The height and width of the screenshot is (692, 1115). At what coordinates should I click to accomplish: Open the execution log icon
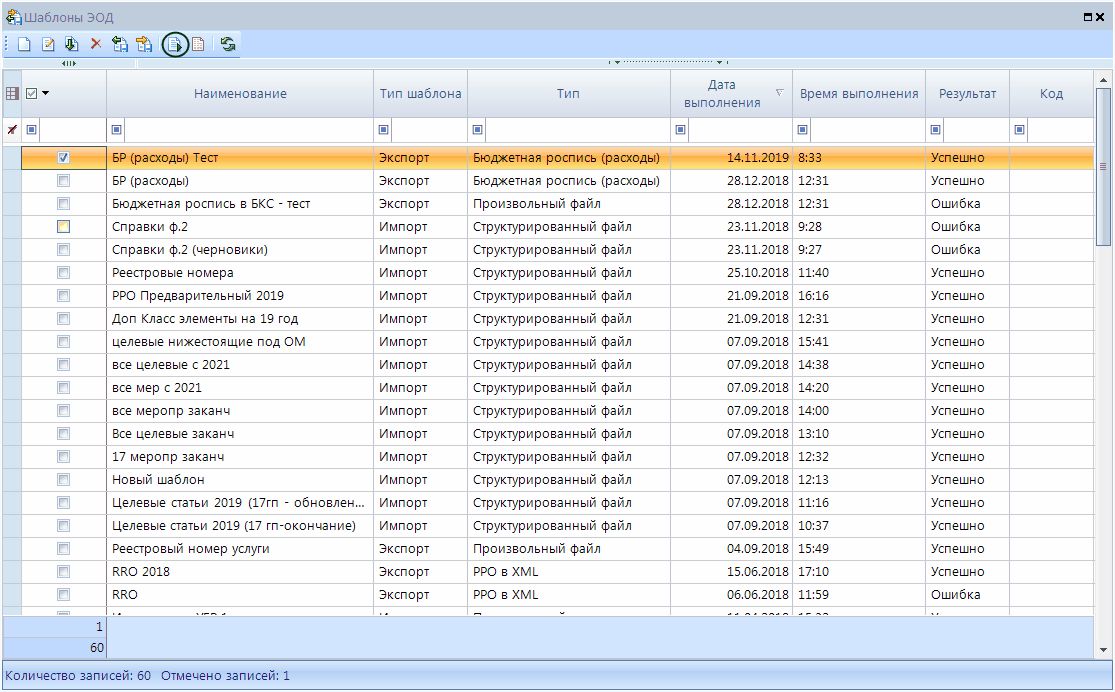(198, 44)
